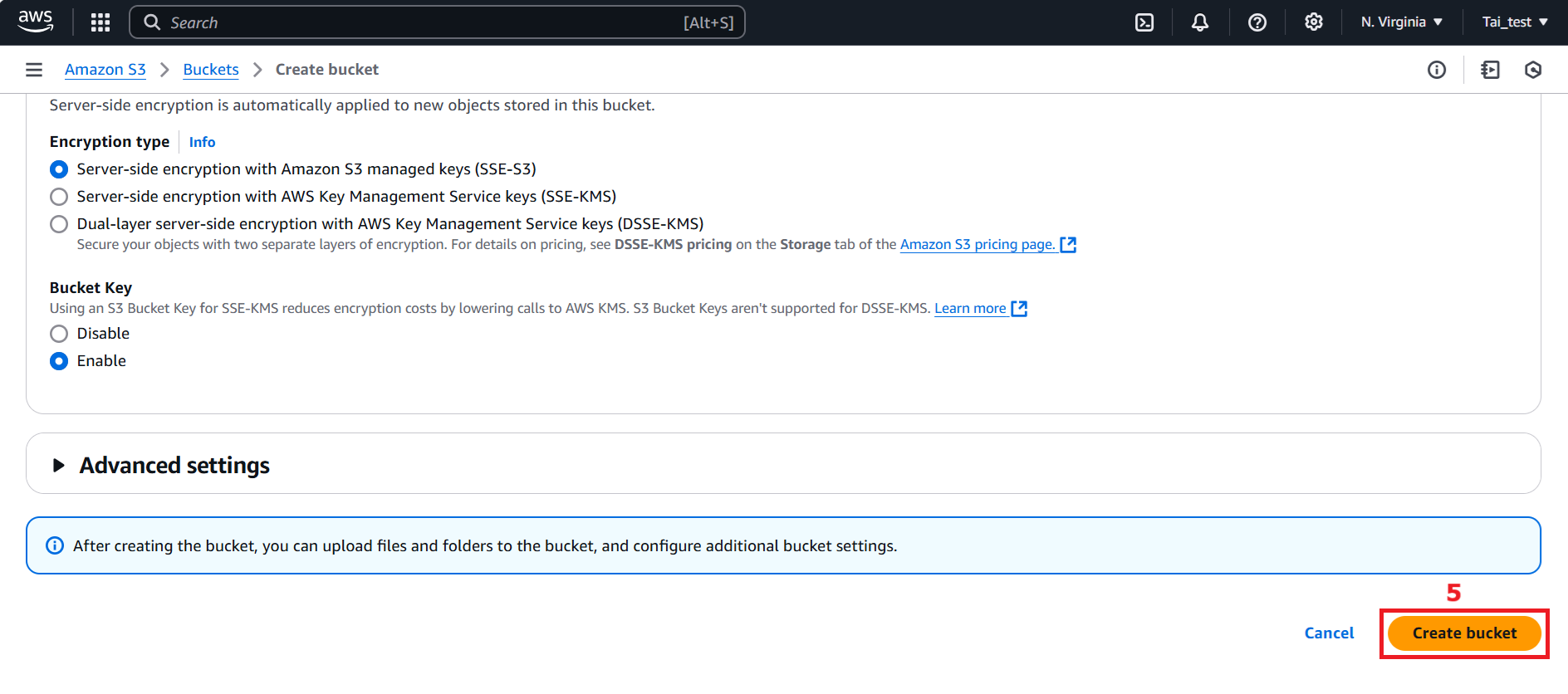Go back to Buckets breadcrumb
Image resolution: width=1568 pixels, height=694 pixels.
pos(211,70)
